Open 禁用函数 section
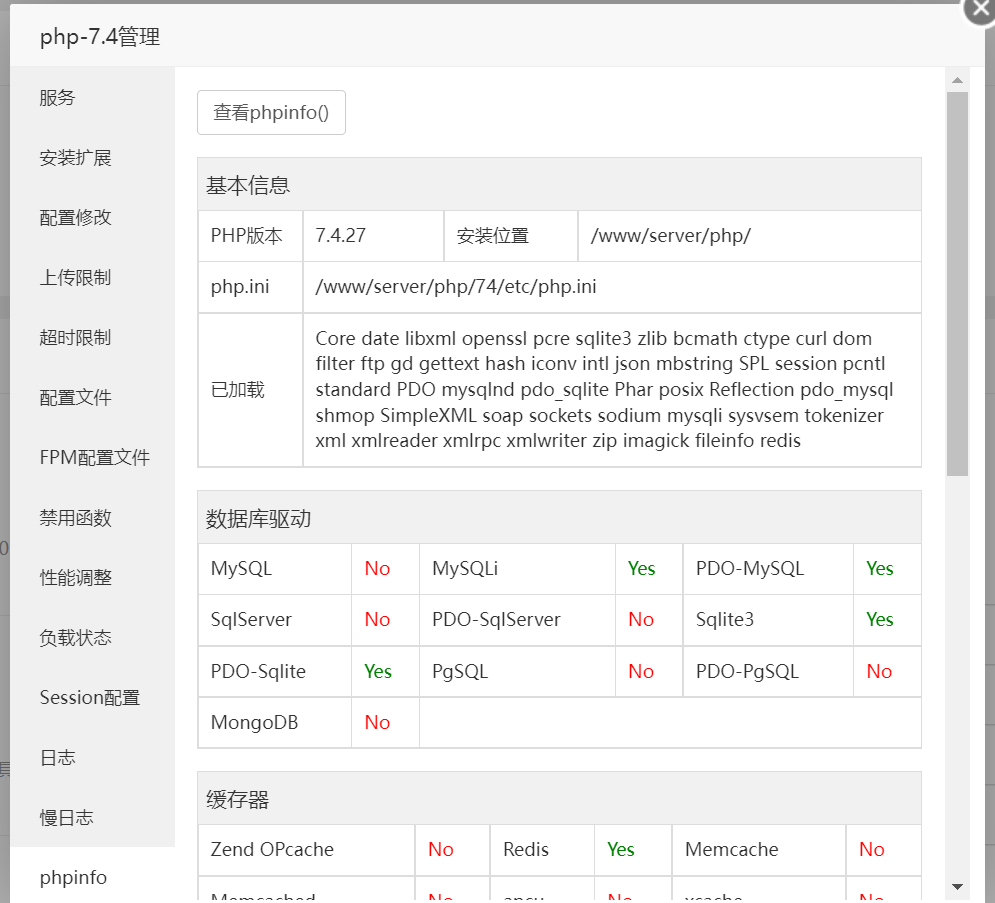 point(93,517)
